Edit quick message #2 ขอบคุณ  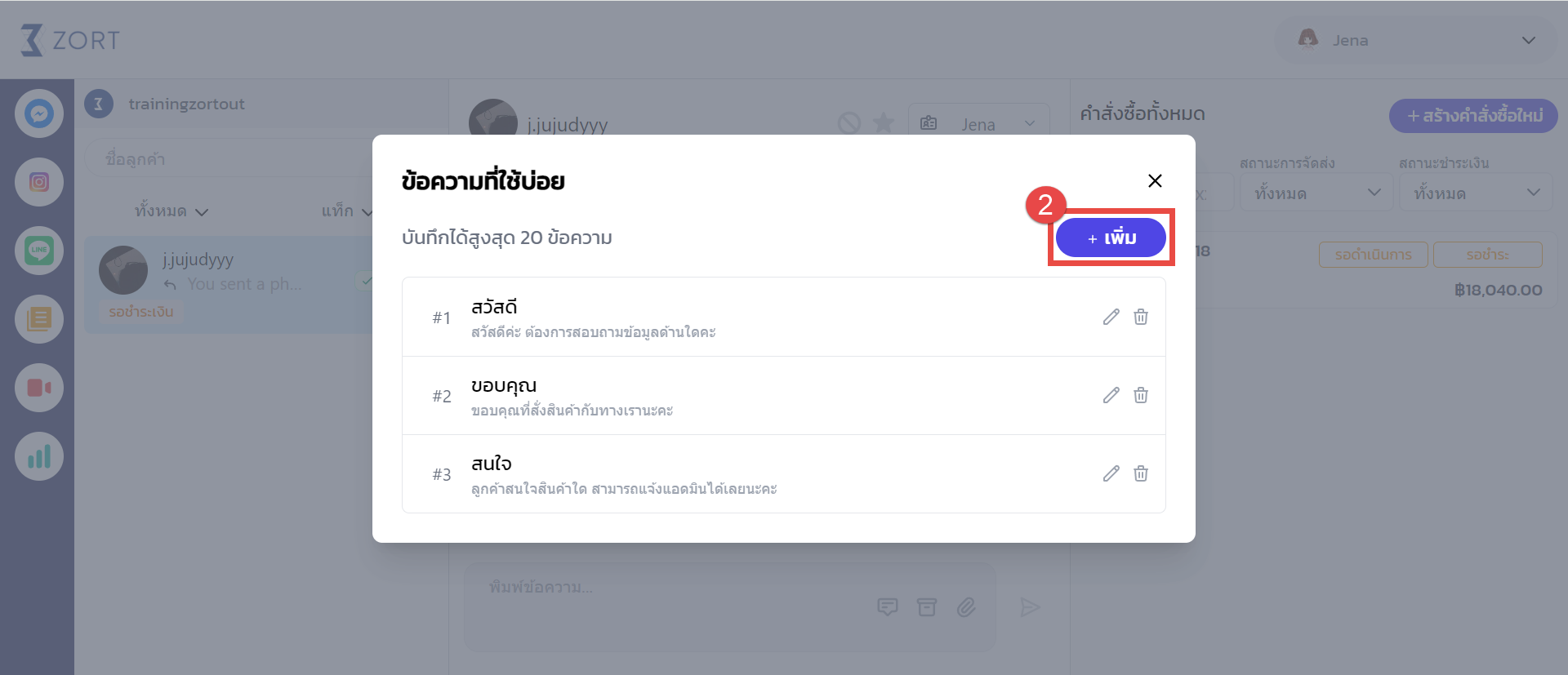click(x=1111, y=395)
